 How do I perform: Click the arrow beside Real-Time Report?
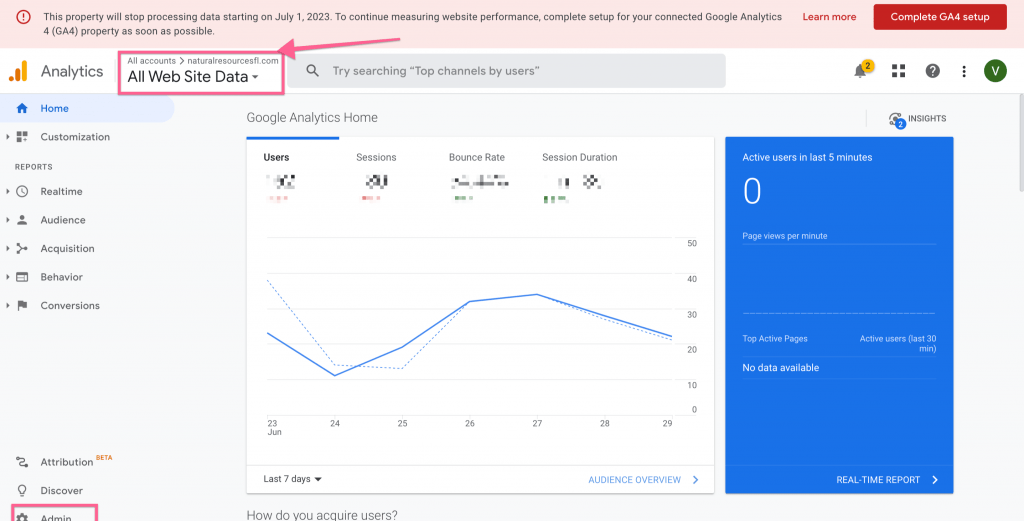[x=935, y=480]
